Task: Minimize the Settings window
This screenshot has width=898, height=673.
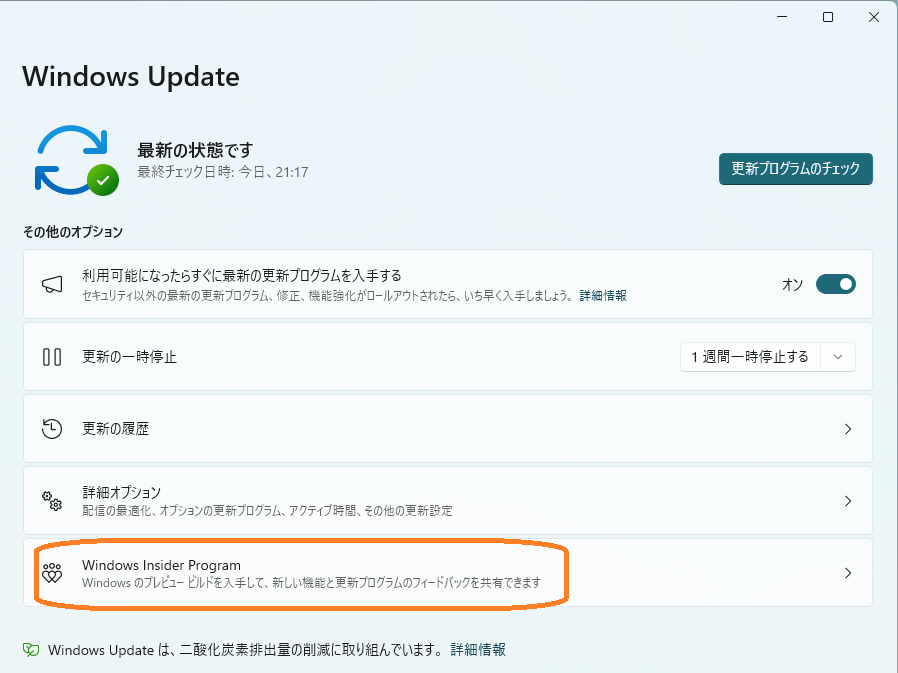Action: [782, 17]
